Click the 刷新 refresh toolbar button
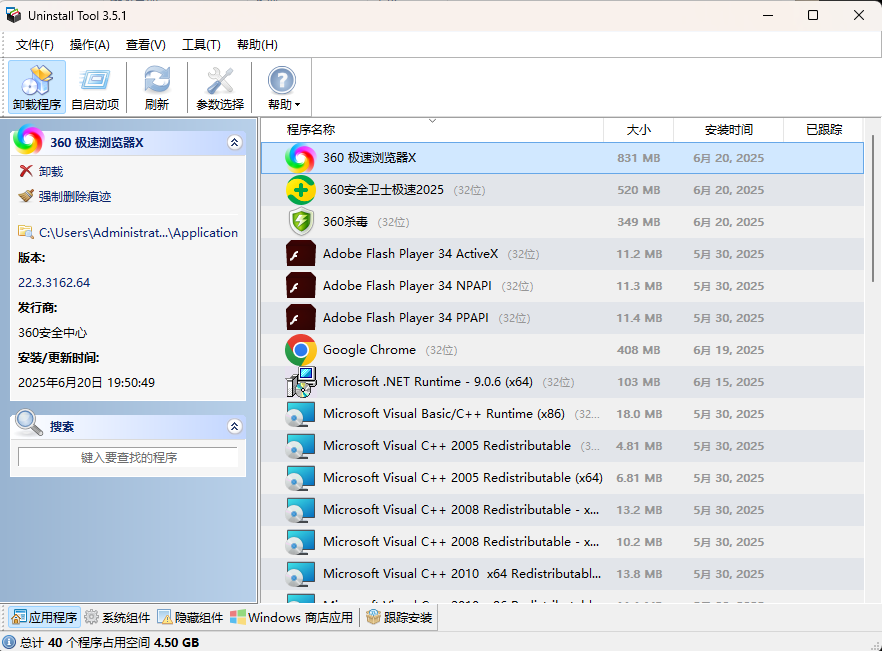882x651 pixels. pos(157,87)
